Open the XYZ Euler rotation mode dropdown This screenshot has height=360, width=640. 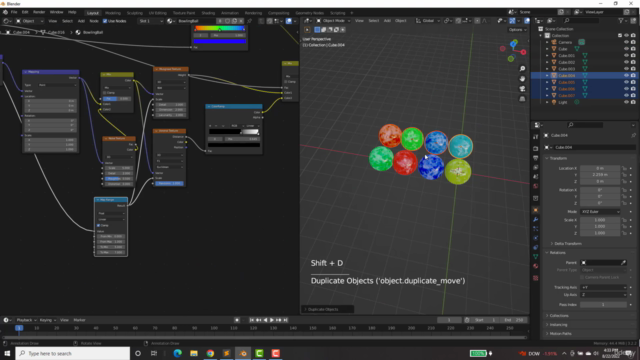600,212
